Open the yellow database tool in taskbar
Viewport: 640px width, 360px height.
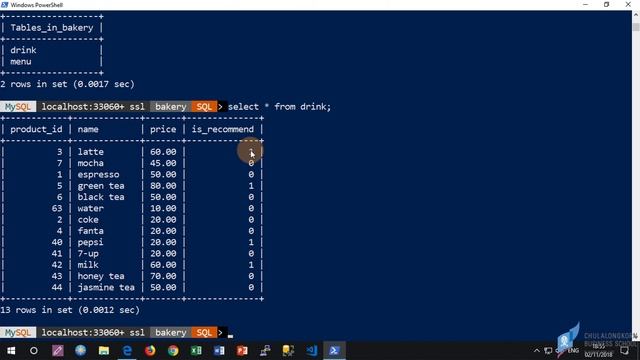coord(288,351)
